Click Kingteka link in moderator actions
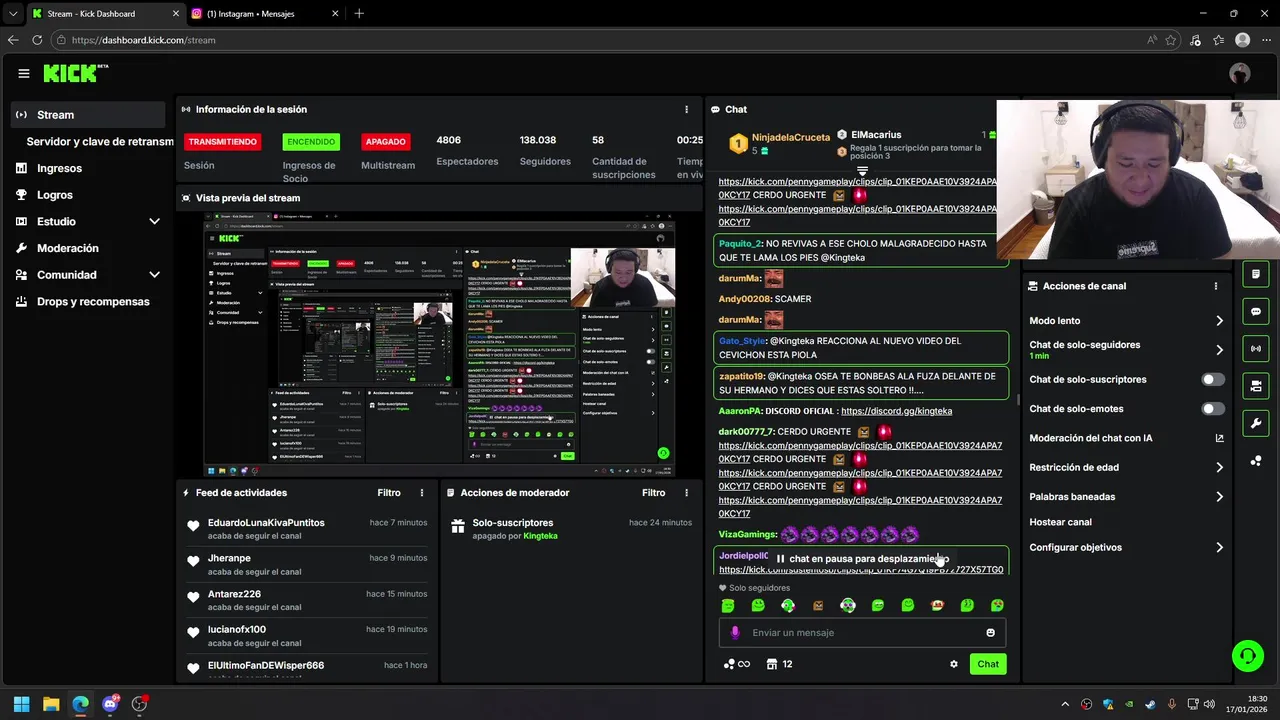The height and width of the screenshot is (720, 1280). [540, 536]
